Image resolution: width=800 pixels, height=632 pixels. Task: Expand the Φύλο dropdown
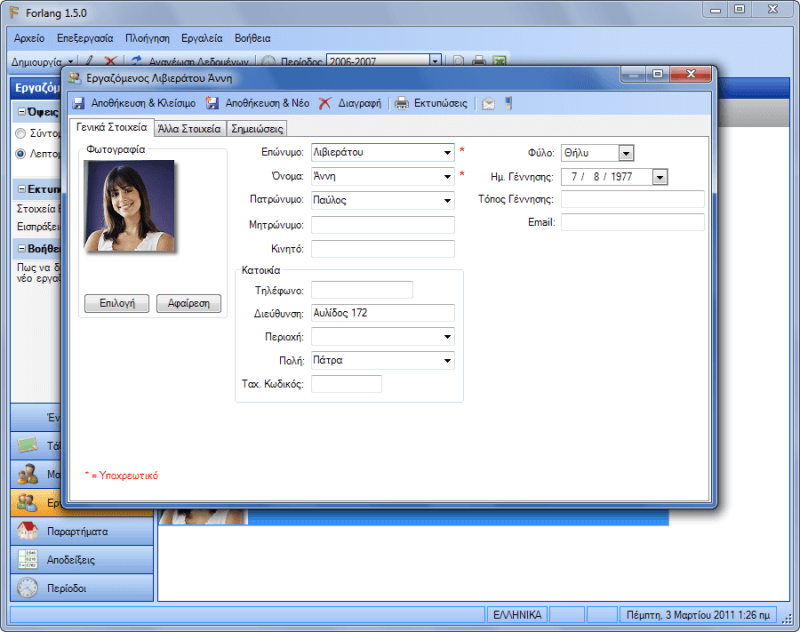626,153
